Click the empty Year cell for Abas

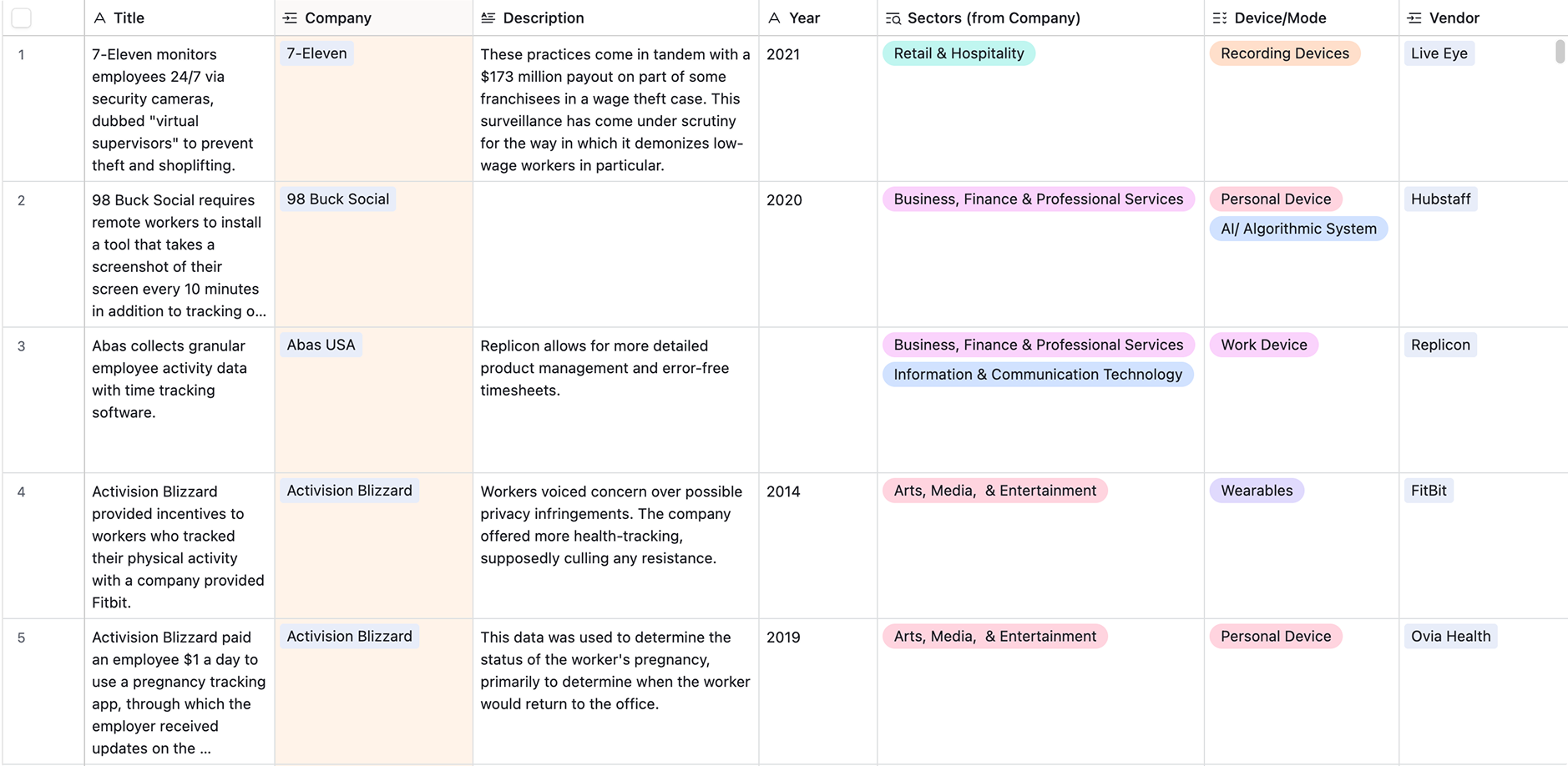pos(817,400)
